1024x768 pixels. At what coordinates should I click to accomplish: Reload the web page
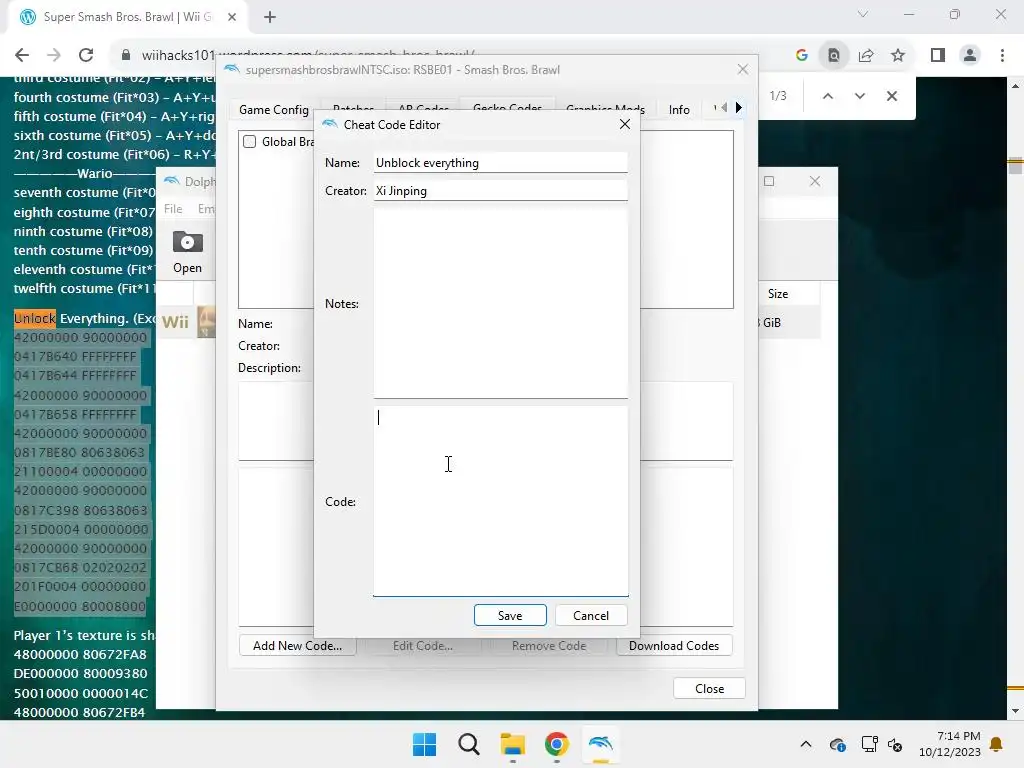tap(86, 55)
